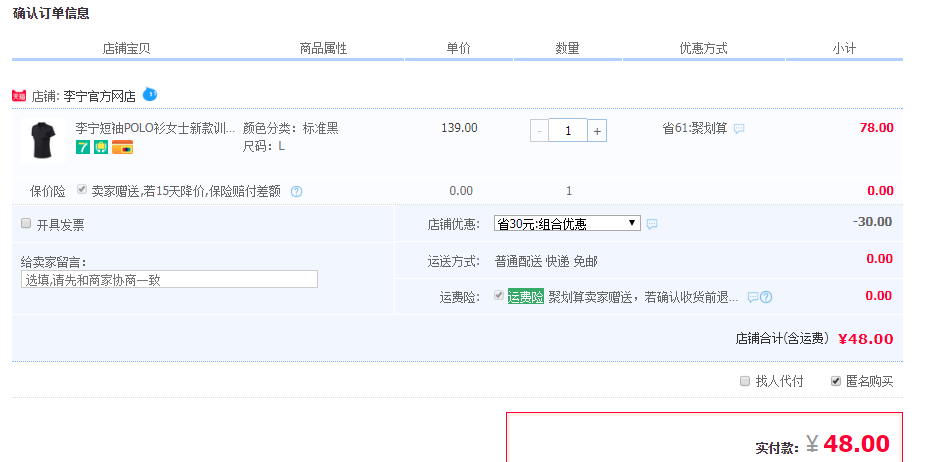This screenshot has width=938, height=462.
Task: Click the comment bubble icon in 运费险 row
Action: [x=753, y=297]
